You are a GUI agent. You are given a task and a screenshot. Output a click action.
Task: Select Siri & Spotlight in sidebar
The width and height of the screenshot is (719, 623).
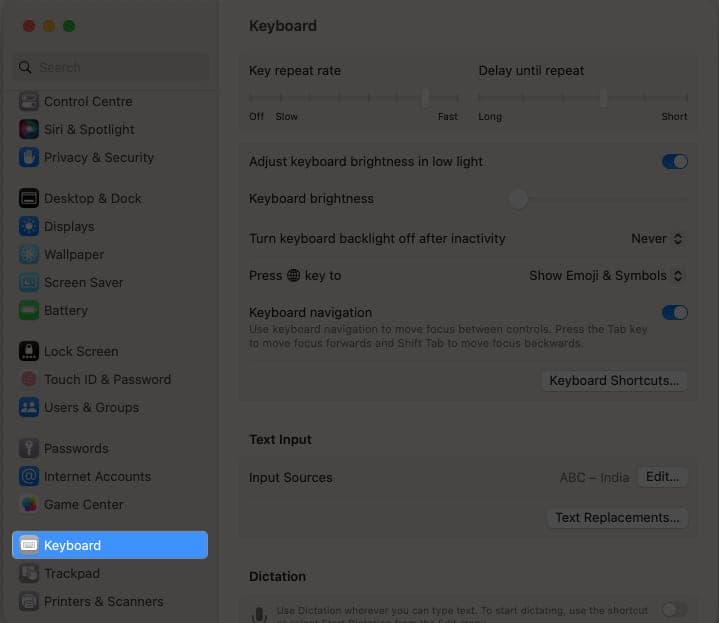[x=110, y=129]
